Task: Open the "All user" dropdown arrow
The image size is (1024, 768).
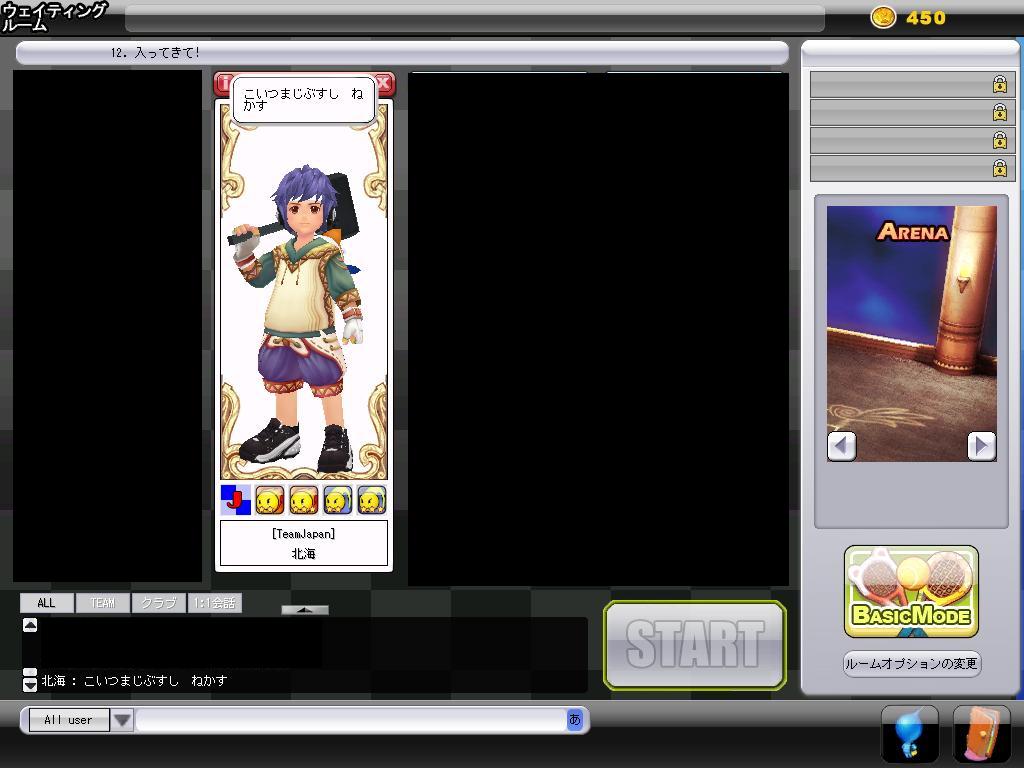Action: [122, 720]
